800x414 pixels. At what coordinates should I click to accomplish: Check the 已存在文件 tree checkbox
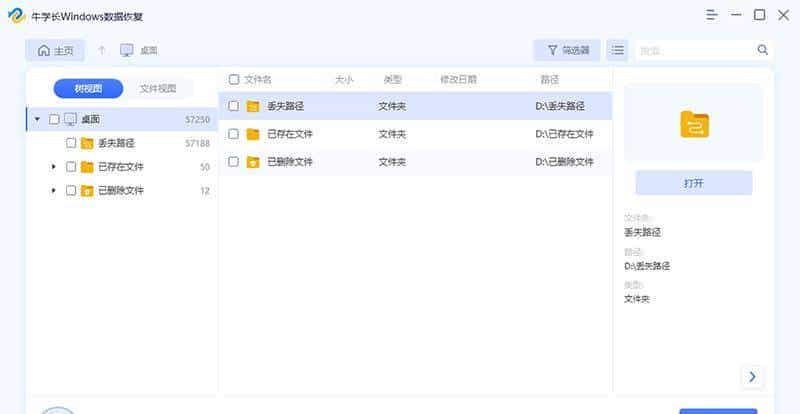tap(71, 166)
